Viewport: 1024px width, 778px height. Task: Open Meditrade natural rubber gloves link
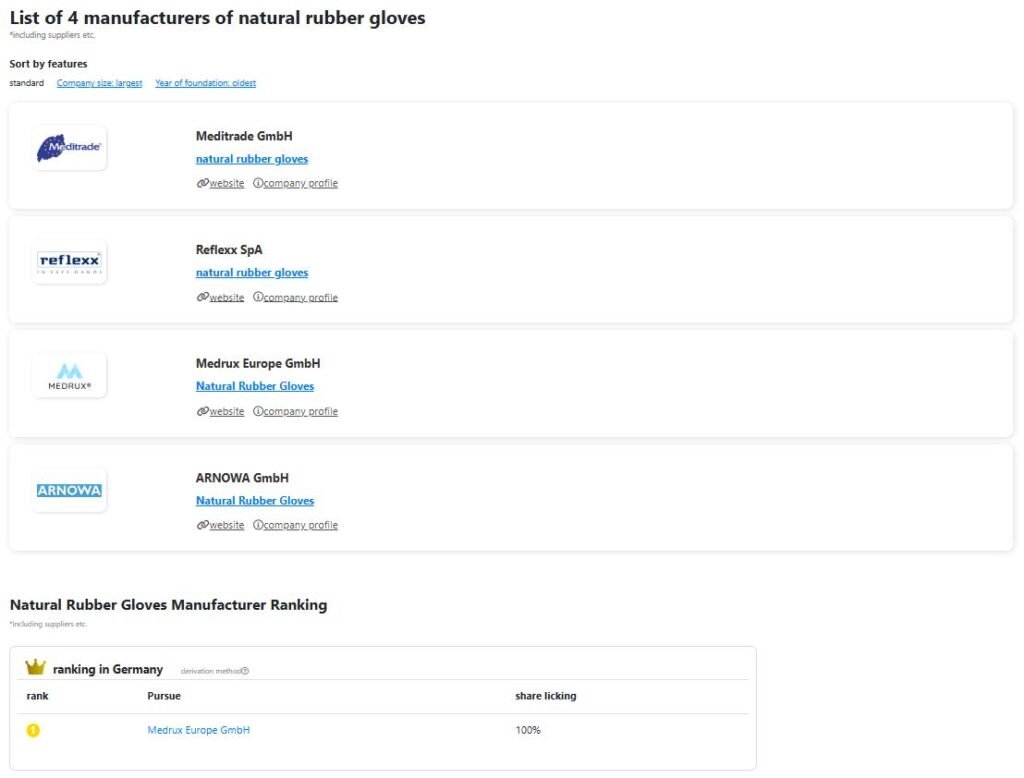click(x=252, y=159)
